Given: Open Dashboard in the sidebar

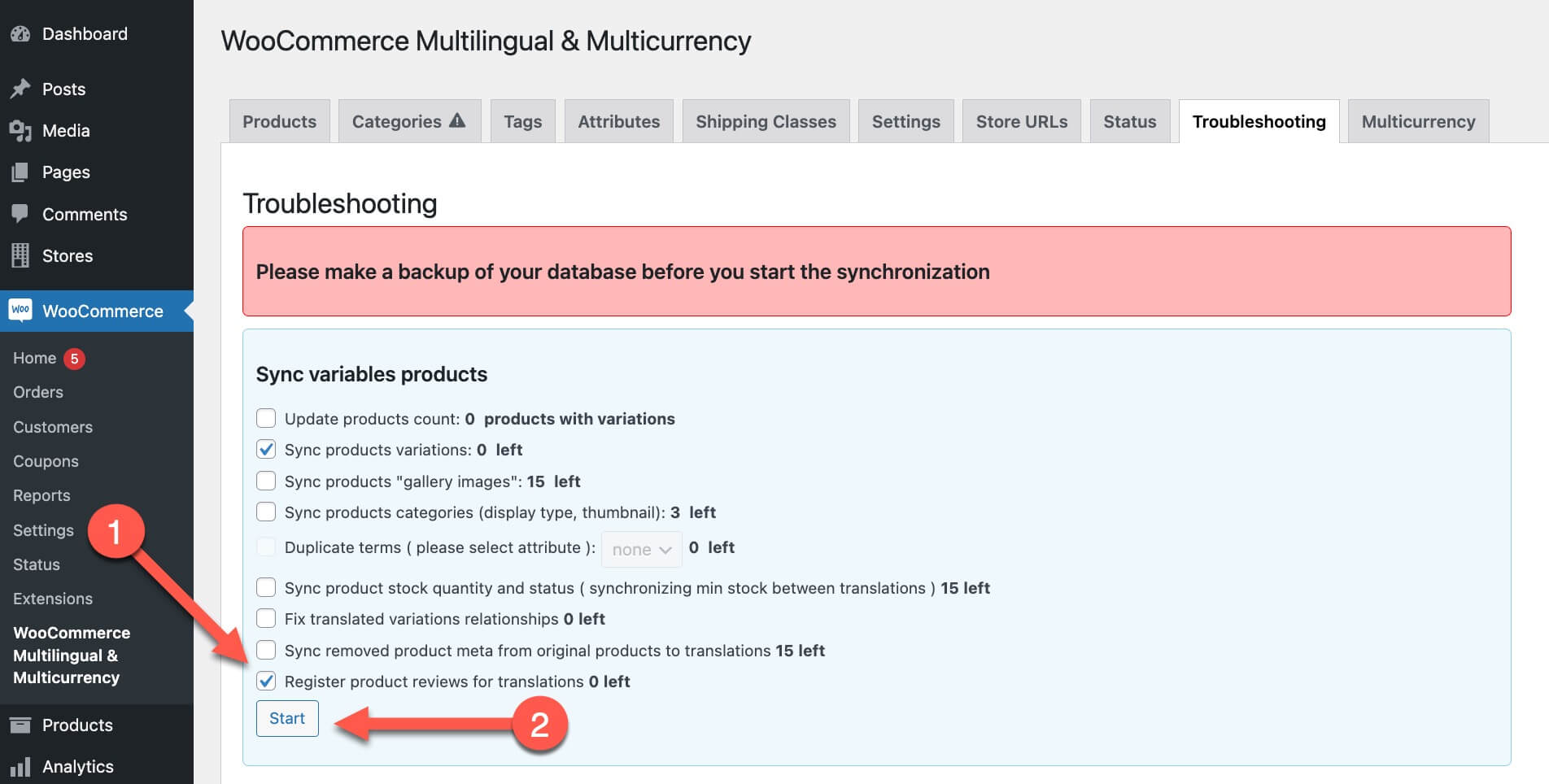Looking at the screenshot, I should click(97, 34).
